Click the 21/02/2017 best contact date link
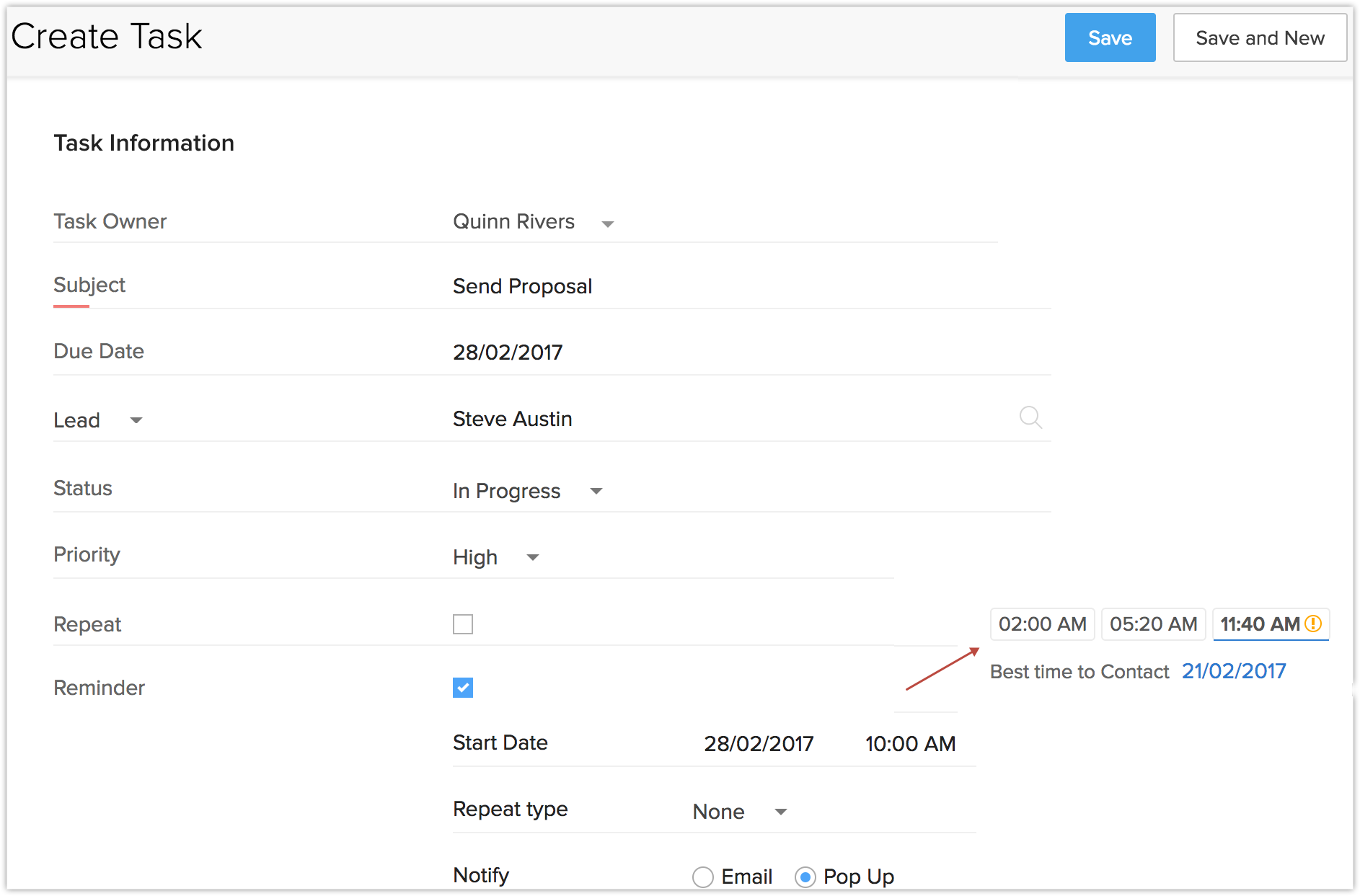This screenshot has height=896, width=1360. (1234, 671)
